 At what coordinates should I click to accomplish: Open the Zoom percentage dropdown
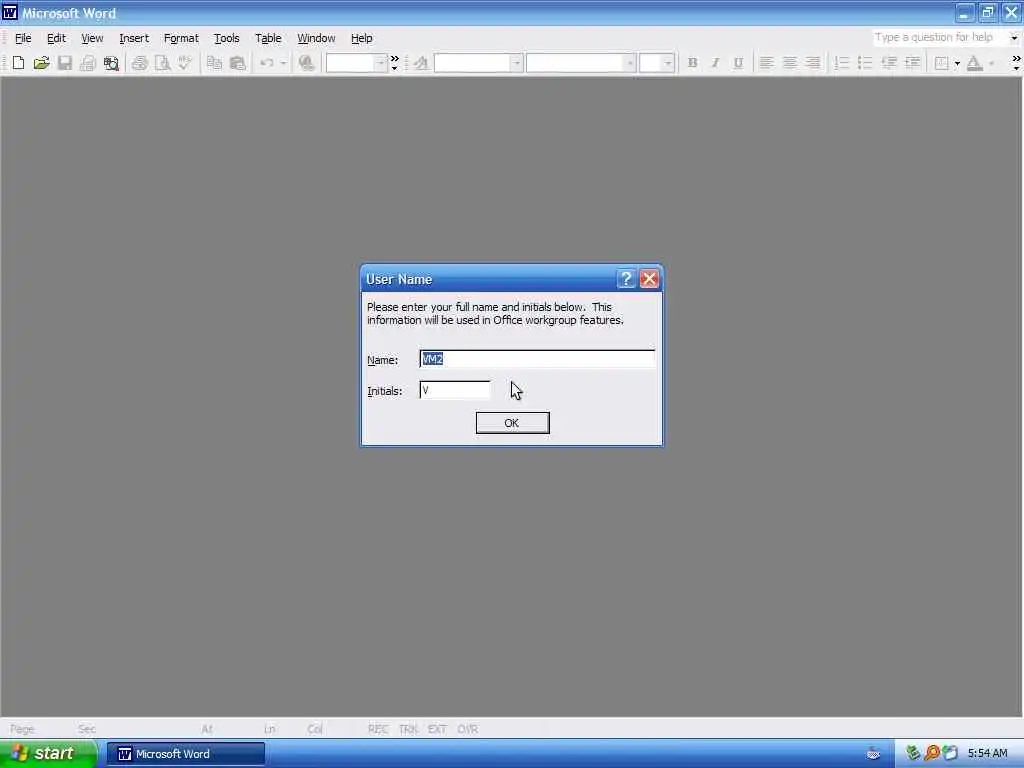click(380, 63)
